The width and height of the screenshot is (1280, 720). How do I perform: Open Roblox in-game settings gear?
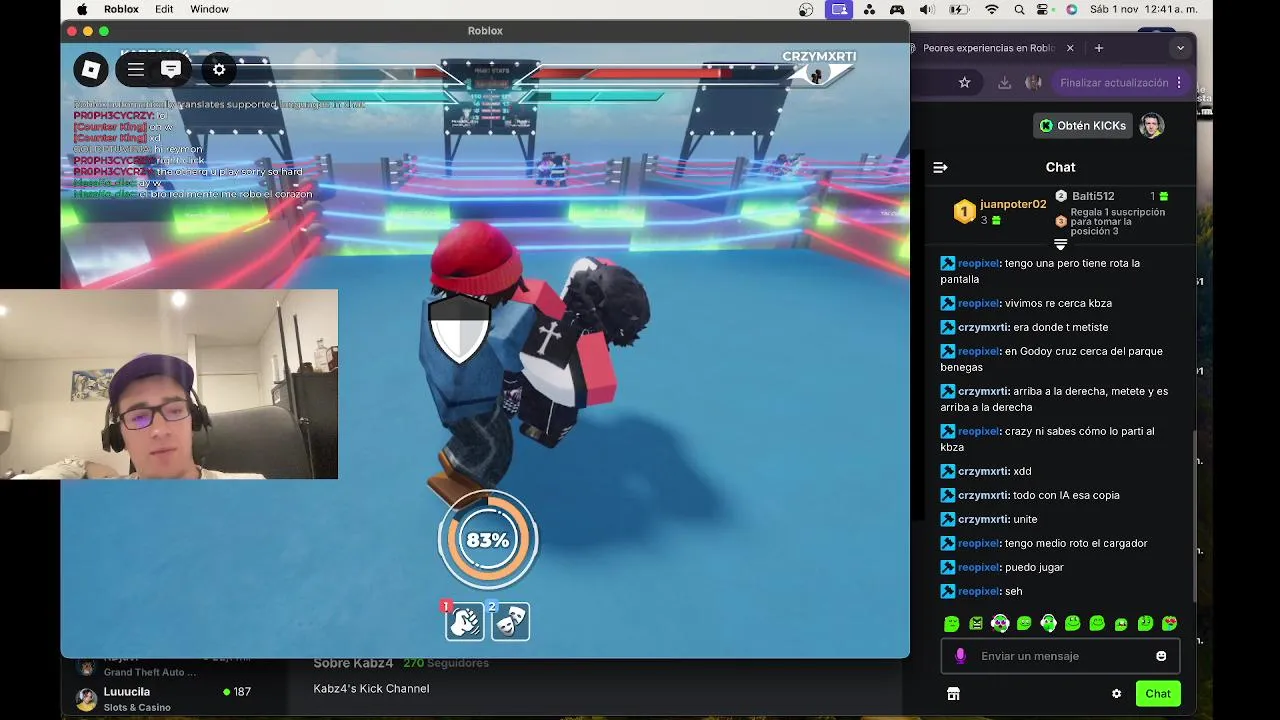click(x=219, y=69)
